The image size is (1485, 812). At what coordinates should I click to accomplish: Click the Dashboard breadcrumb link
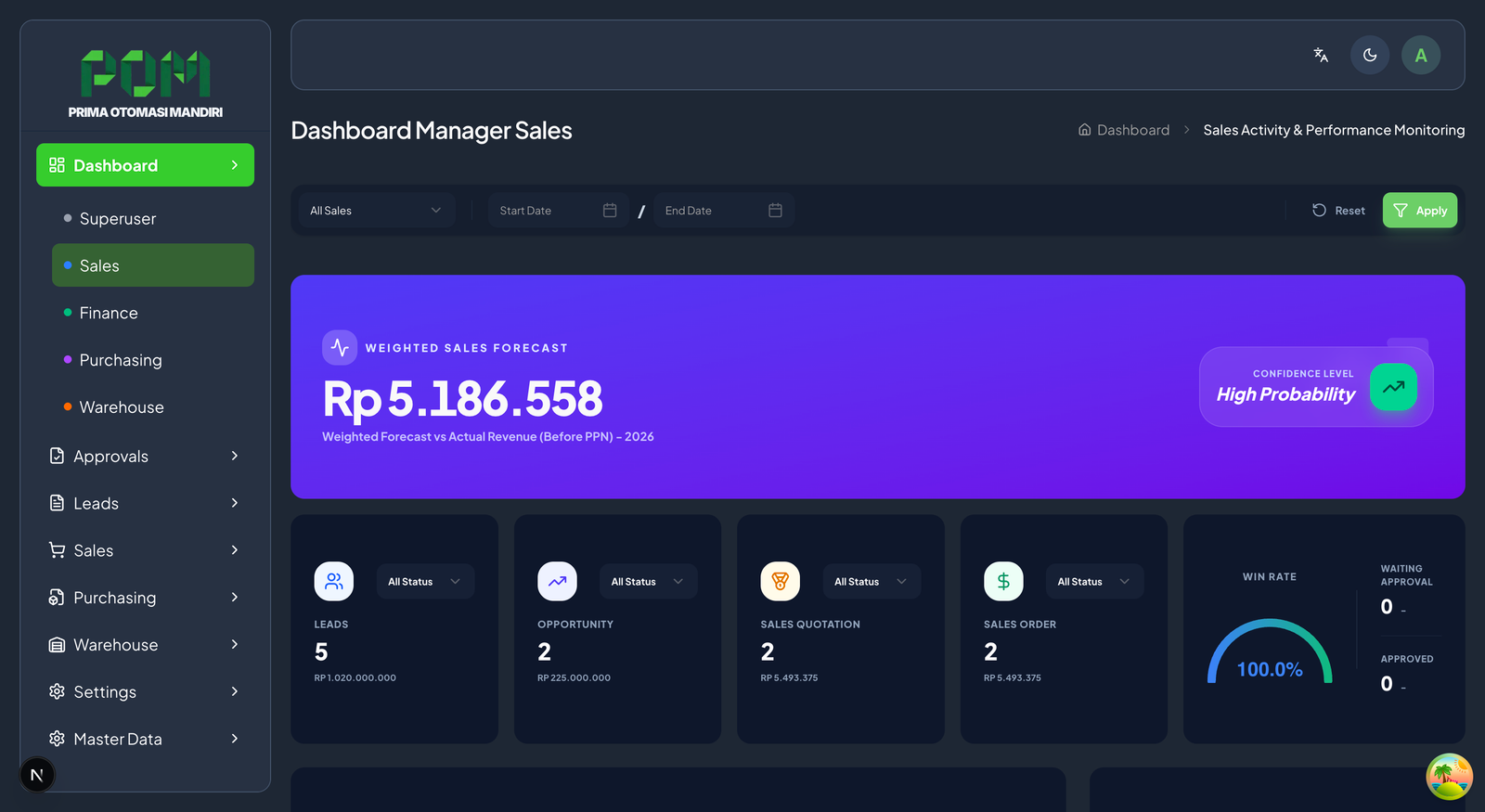1133,130
